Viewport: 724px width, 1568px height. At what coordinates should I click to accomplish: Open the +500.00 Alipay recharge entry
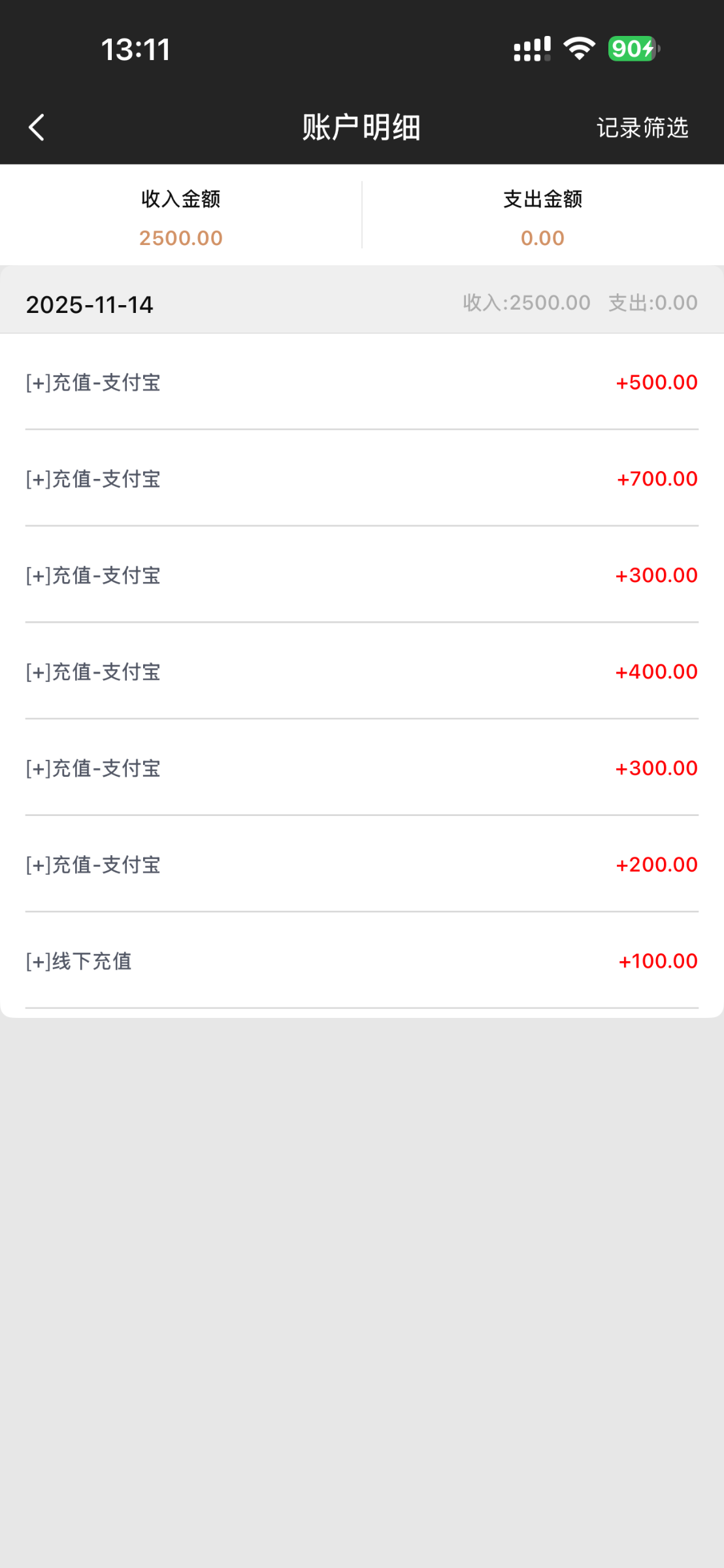point(361,382)
